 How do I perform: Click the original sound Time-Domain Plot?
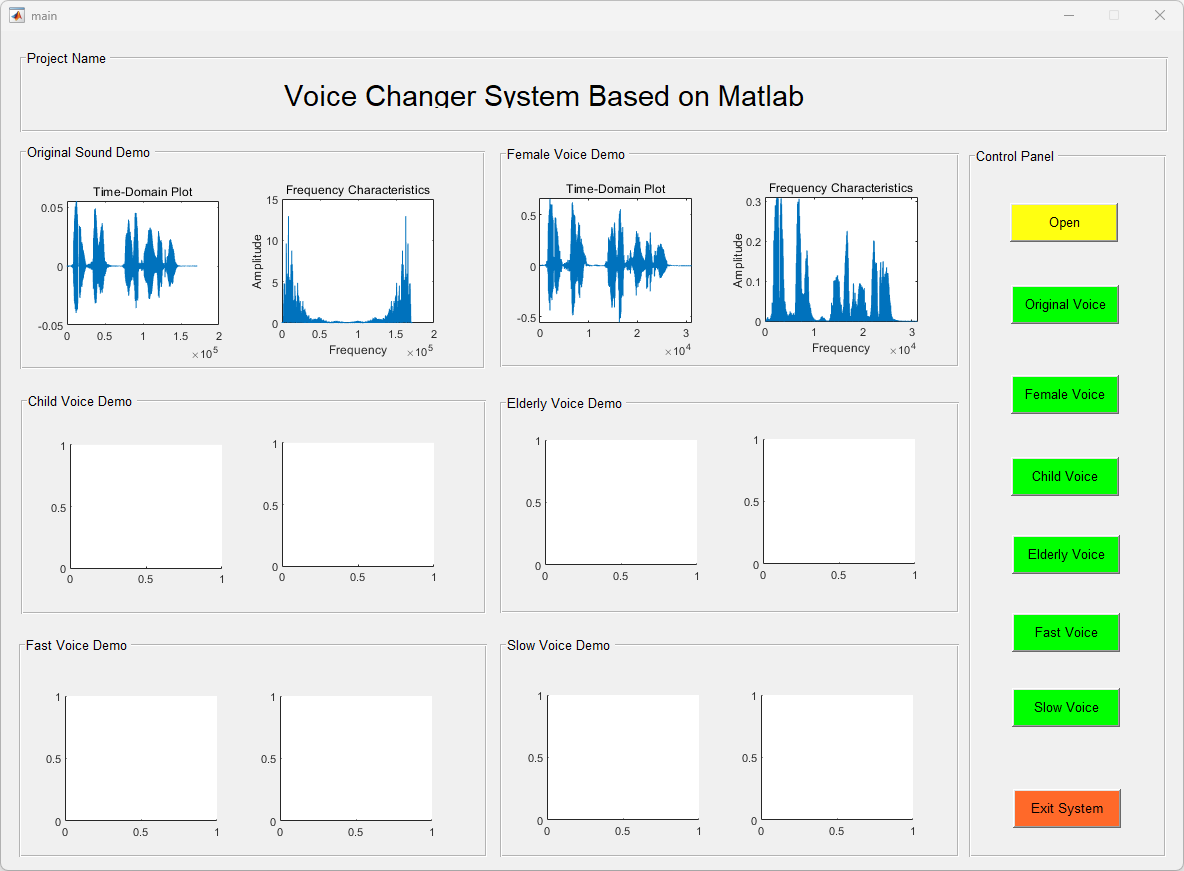pyautogui.click(x=143, y=263)
